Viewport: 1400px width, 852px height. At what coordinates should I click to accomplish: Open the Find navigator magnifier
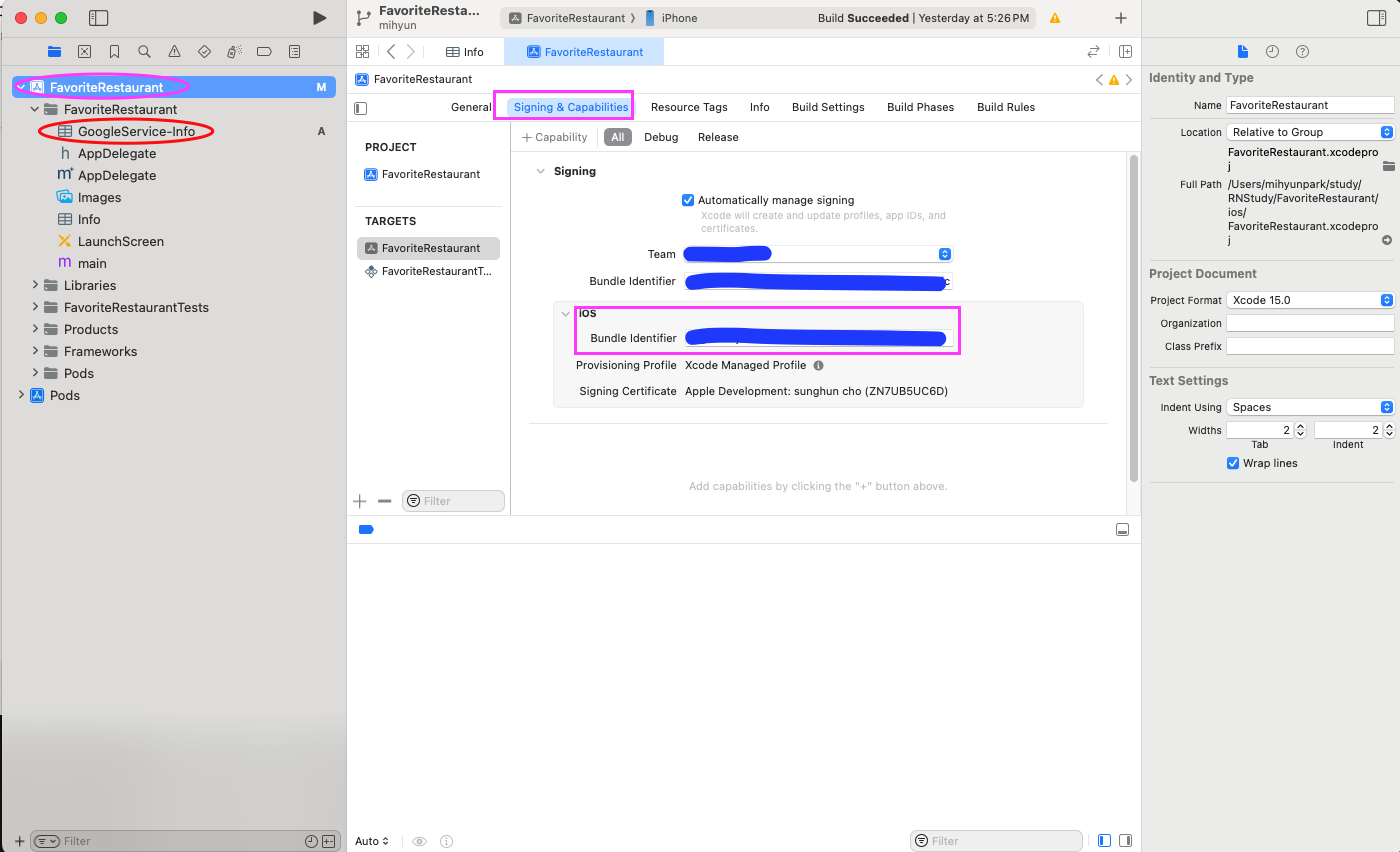(x=144, y=51)
